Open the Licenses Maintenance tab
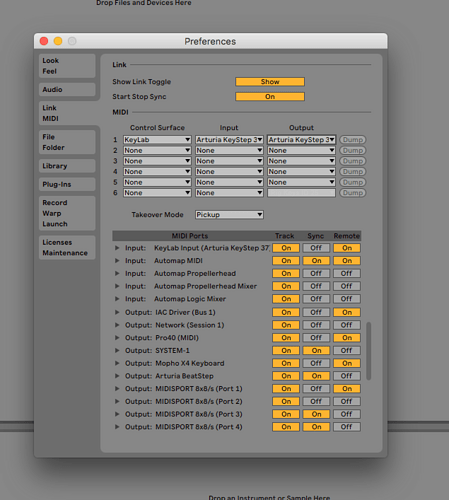449x500 pixels. tap(67, 248)
